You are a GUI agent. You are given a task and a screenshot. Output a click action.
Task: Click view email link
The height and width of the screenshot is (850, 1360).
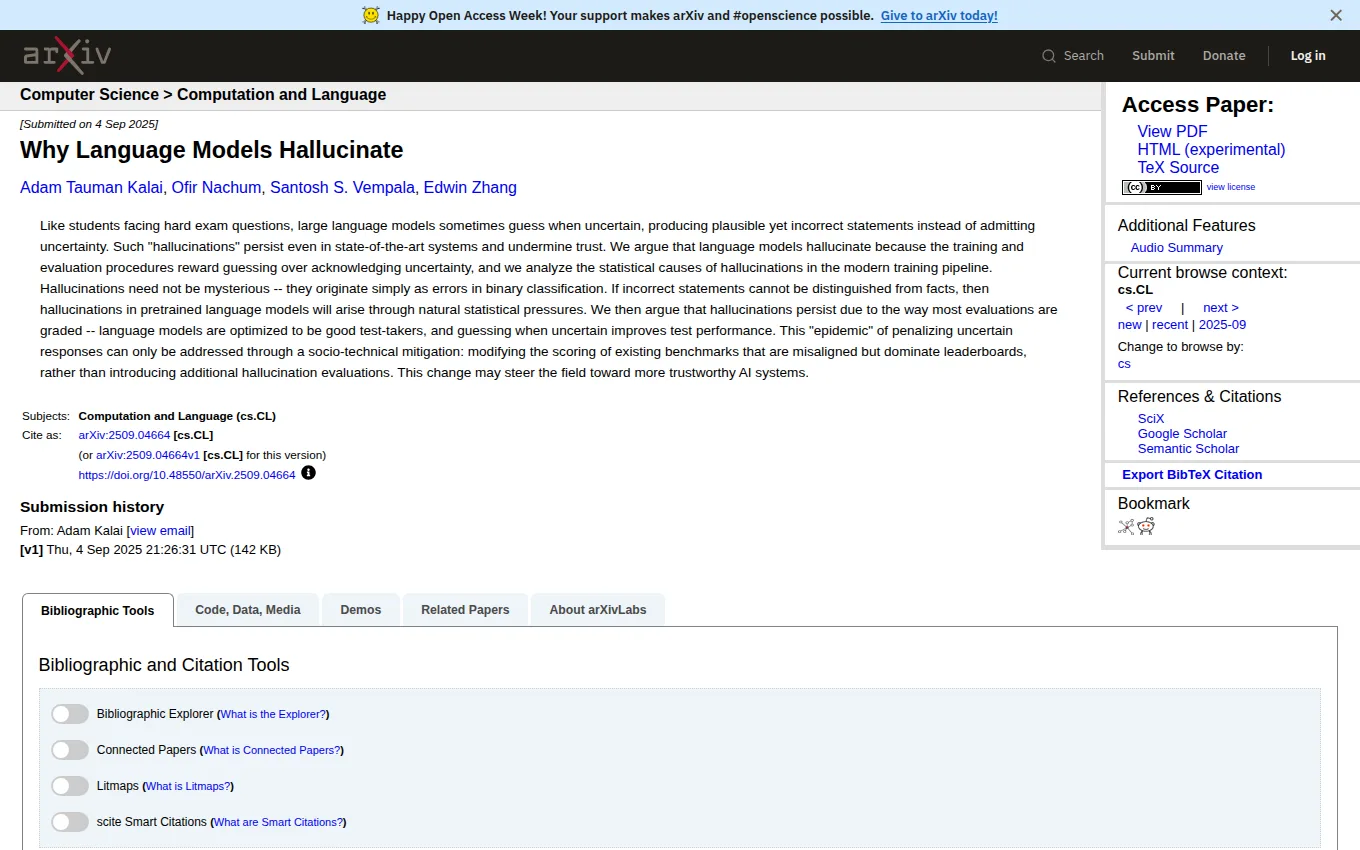click(x=160, y=531)
